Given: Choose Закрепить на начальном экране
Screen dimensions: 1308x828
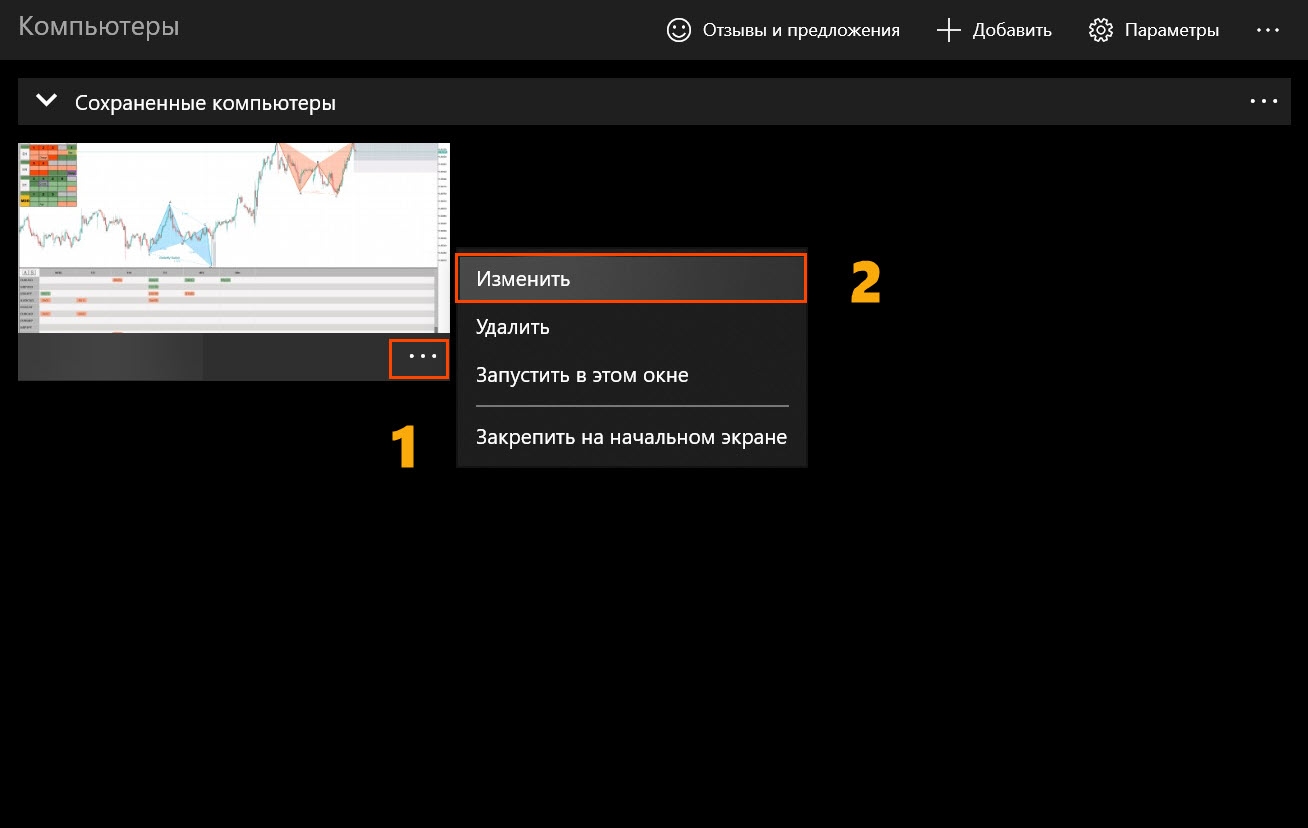Looking at the screenshot, I should coord(630,437).
